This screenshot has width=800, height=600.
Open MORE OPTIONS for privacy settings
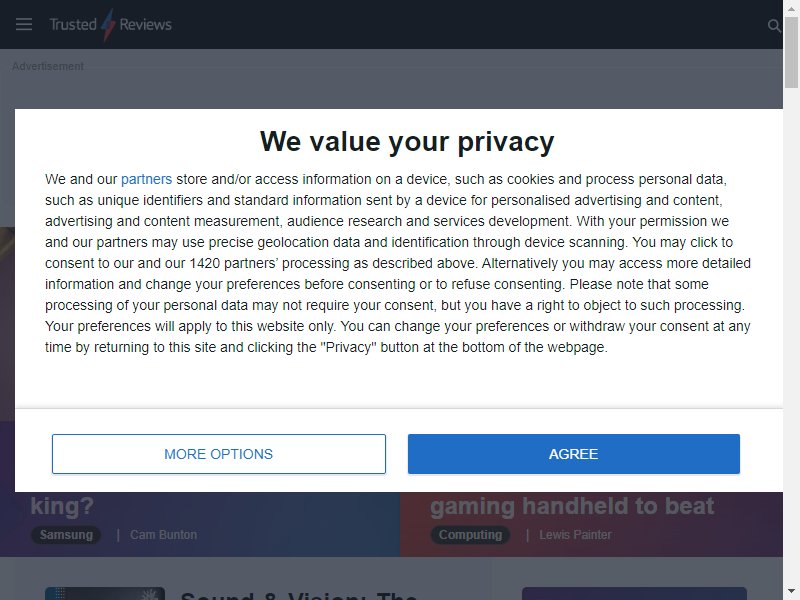pyautogui.click(x=218, y=454)
